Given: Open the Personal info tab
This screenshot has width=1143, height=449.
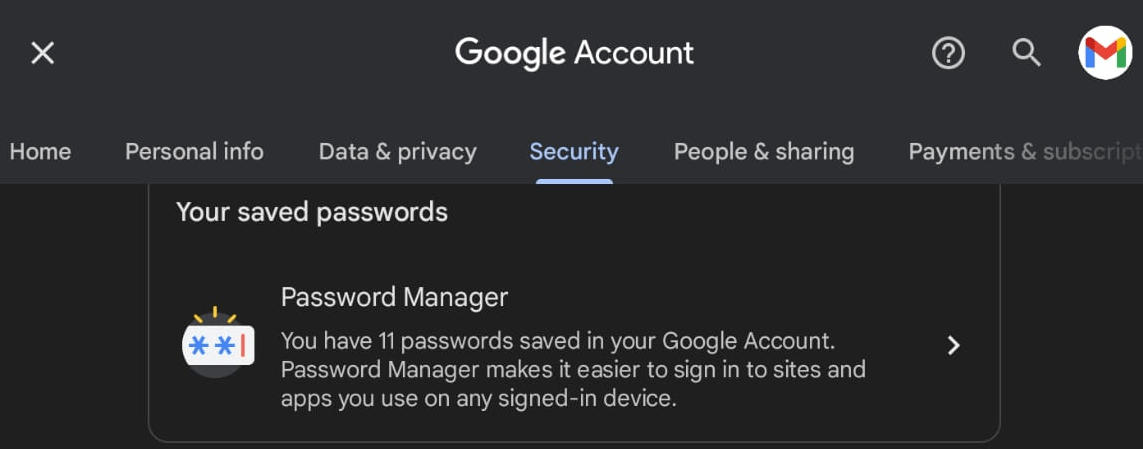Looking at the screenshot, I should point(194,152).
